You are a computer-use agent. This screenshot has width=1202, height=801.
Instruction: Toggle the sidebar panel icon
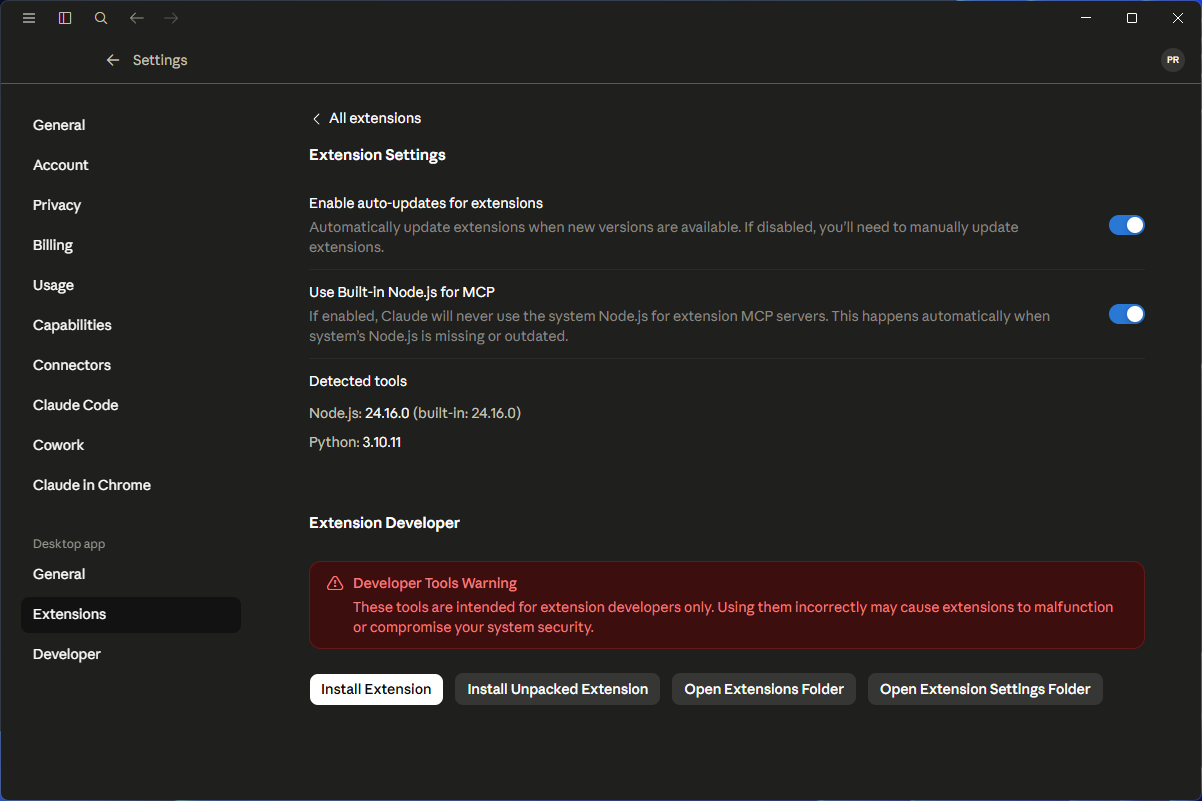tap(65, 18)
